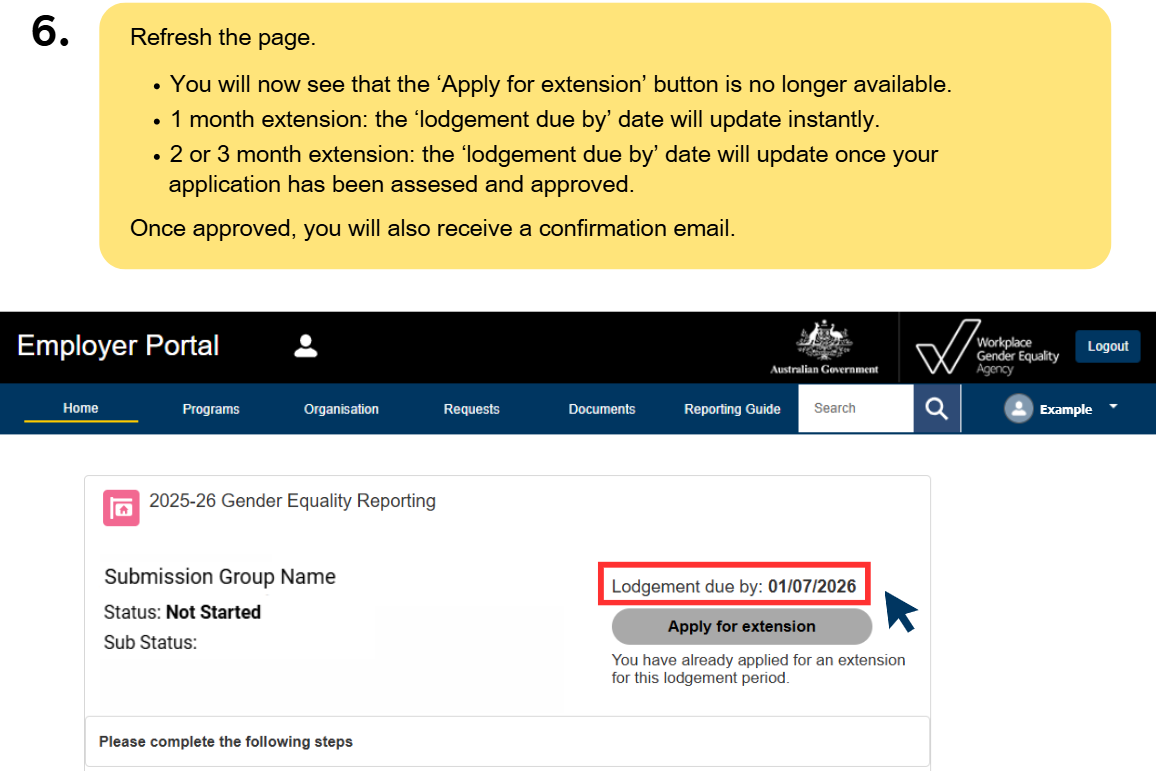Viewport: 1156px width, 771px height.
Task: Select the Home navigation item
Action: (80, 408)
